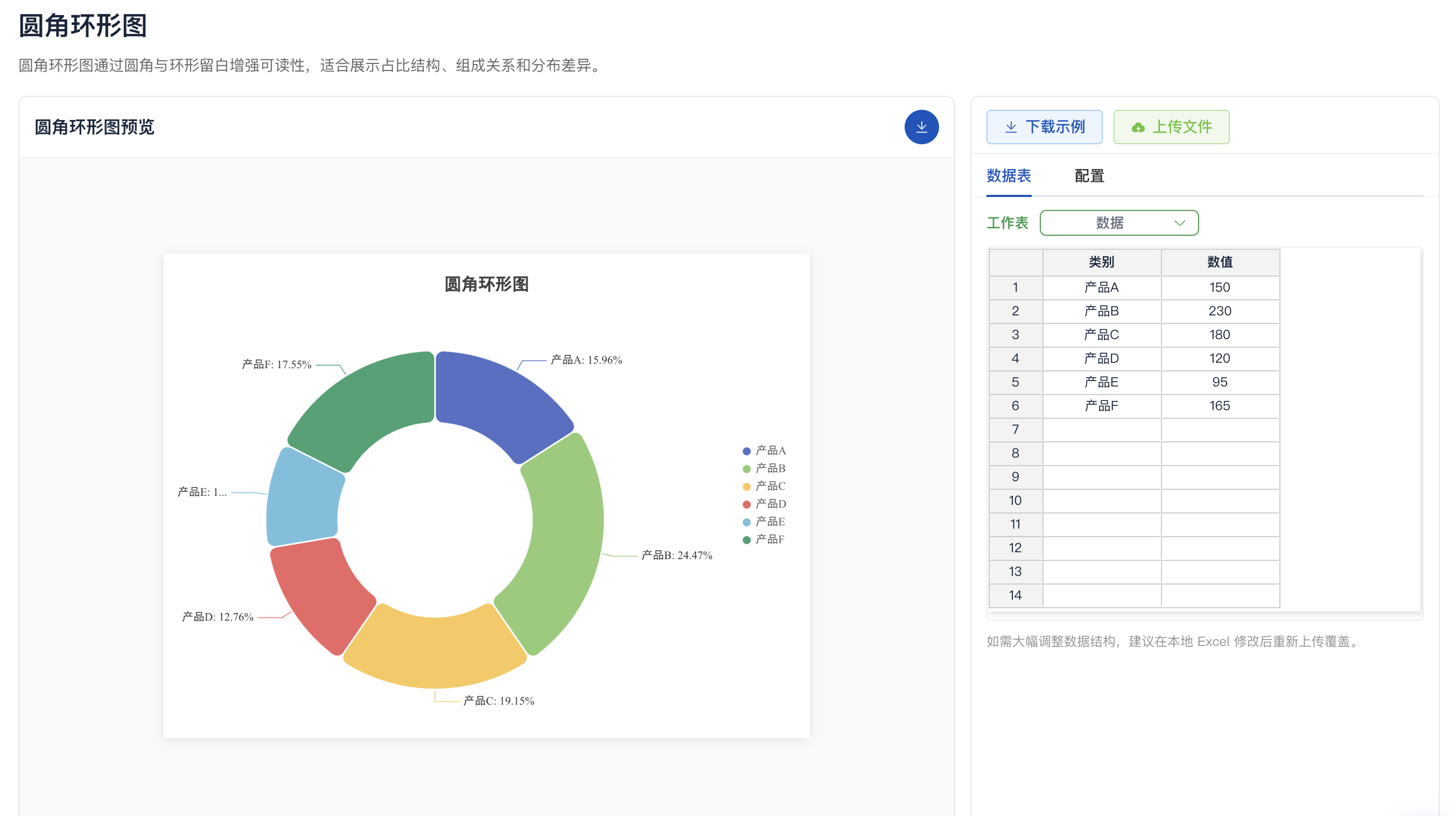This screenshot has height=816, width=1456.
Task: Click the 产品D: 12.76% chart label
Action: [x=218, y=617]
